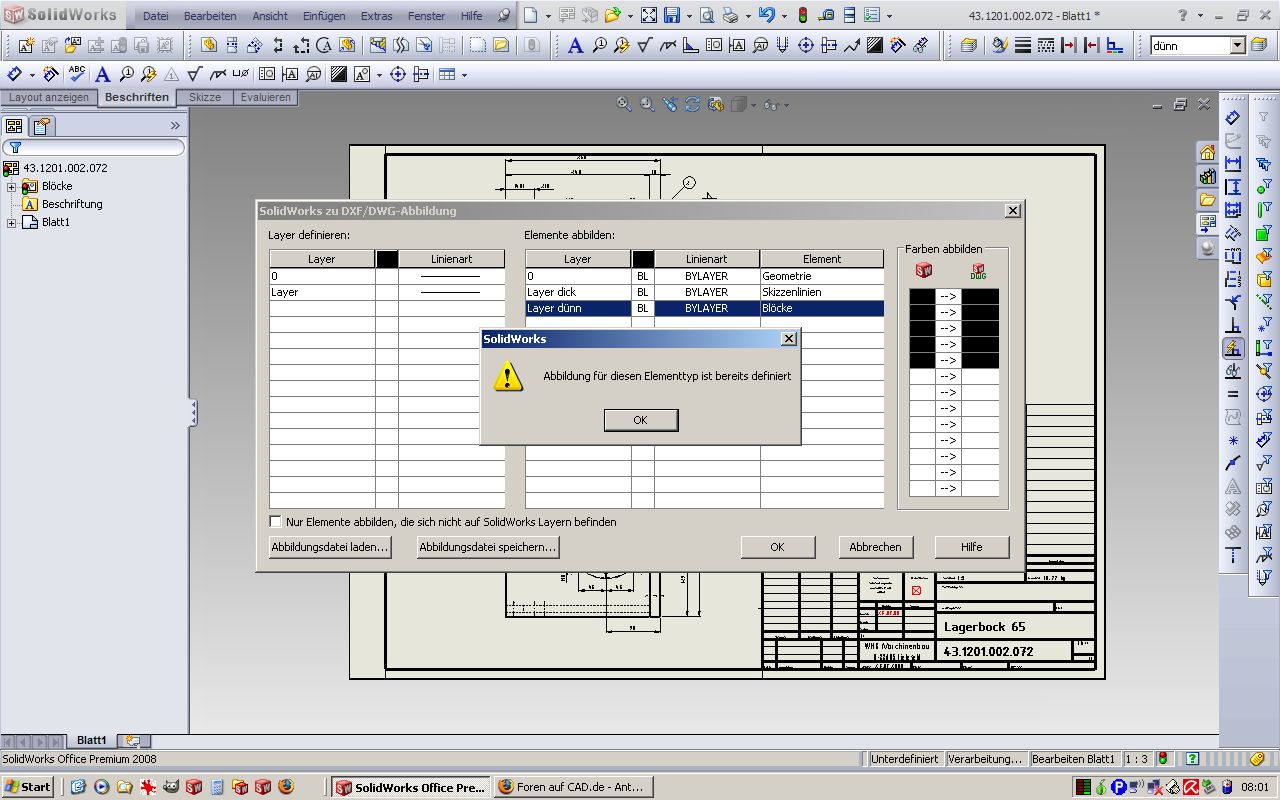Click Abbildungsdatei speichern button
Viewport: 1280px width, 800px height.
(x=488, y=547)
